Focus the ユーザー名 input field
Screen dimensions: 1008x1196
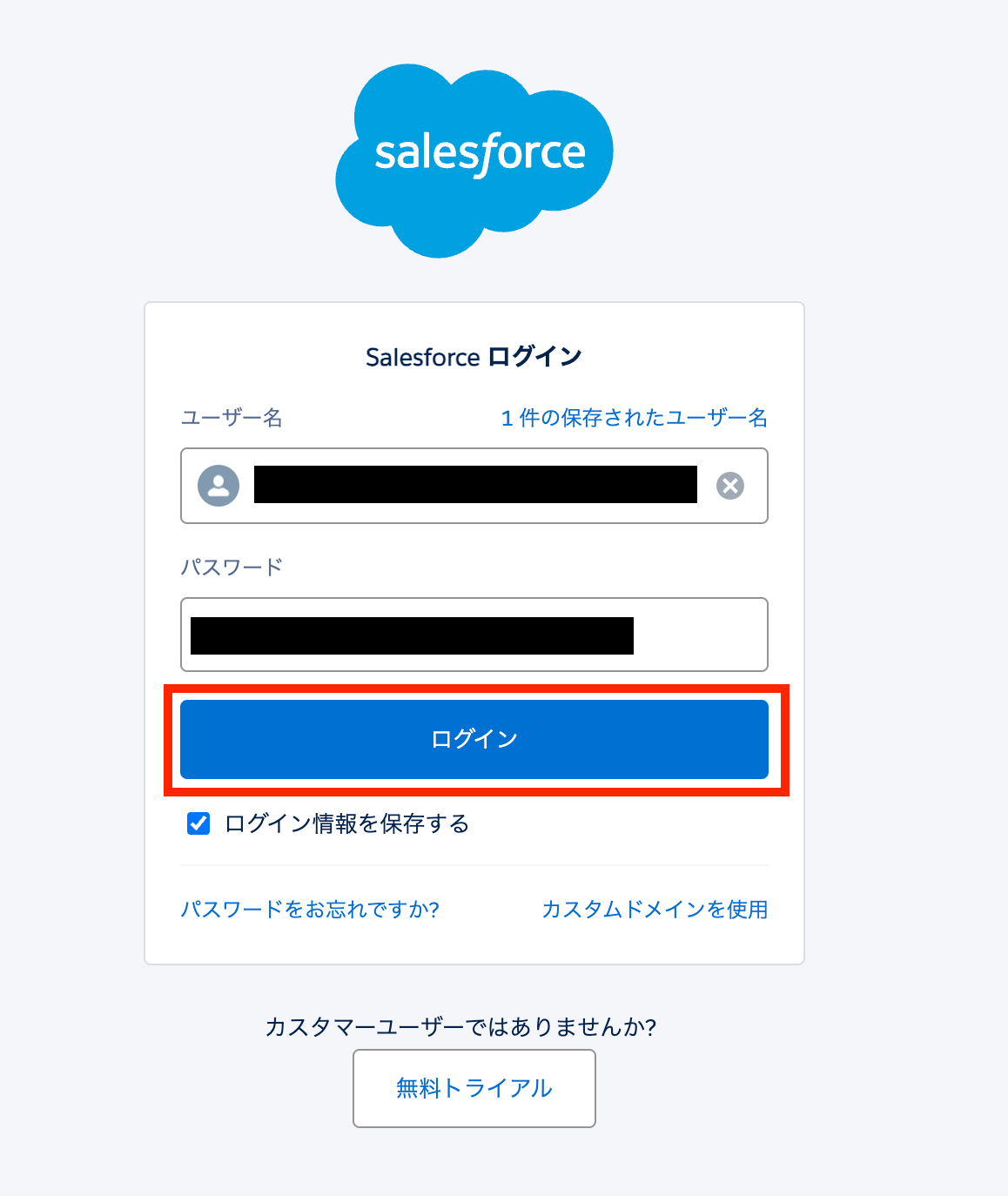pos(474,486)
